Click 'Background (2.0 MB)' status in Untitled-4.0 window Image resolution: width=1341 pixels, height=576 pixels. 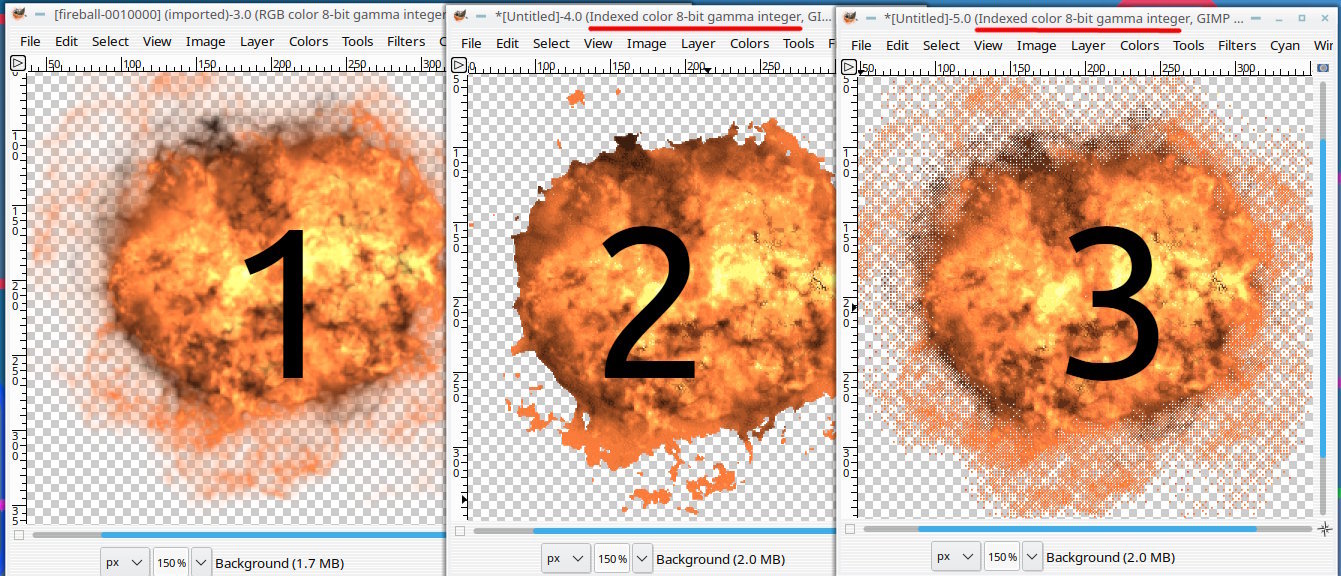tap(720, 559)
